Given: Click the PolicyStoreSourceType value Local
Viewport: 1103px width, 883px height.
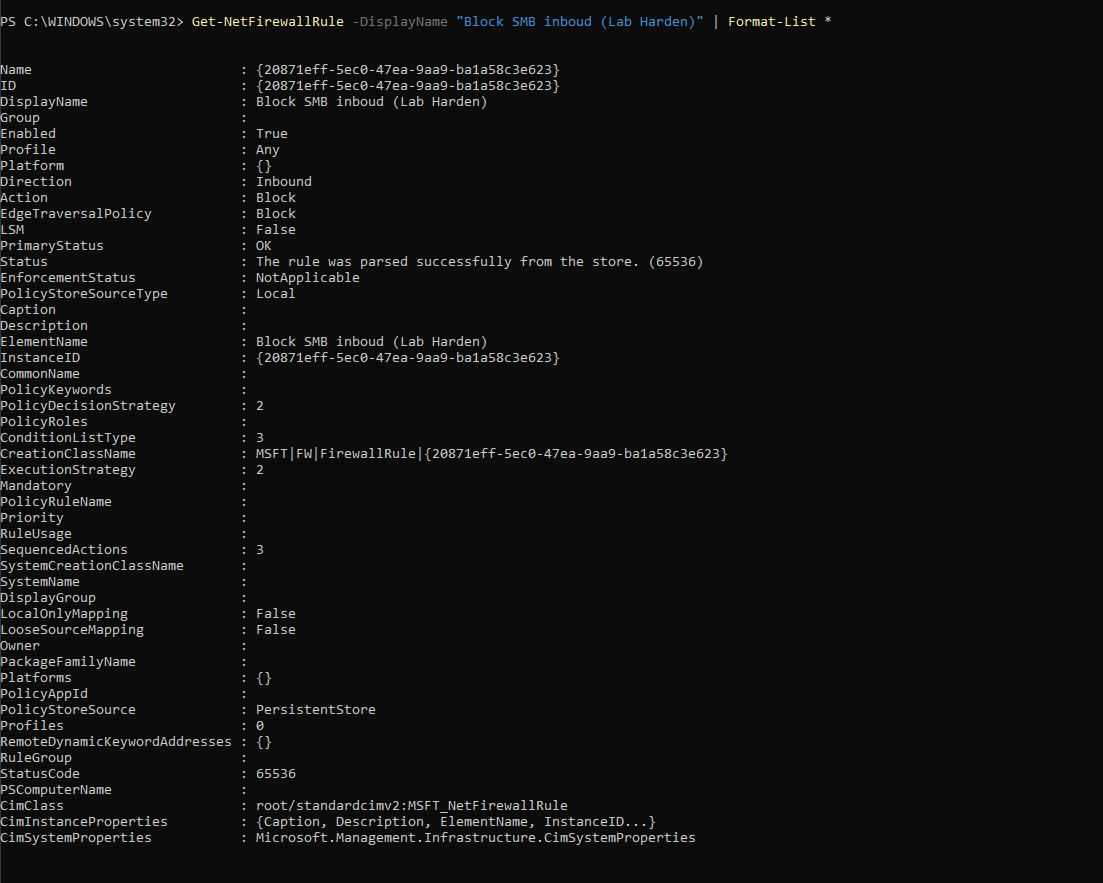Looking at the screenshot, I should pyautogui.click(x=275, y=293).
